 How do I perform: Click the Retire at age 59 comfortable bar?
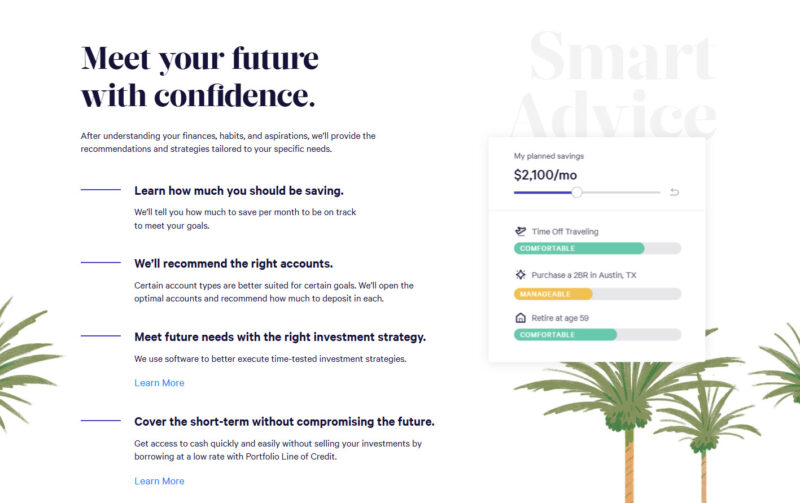(x=597, y=335)
